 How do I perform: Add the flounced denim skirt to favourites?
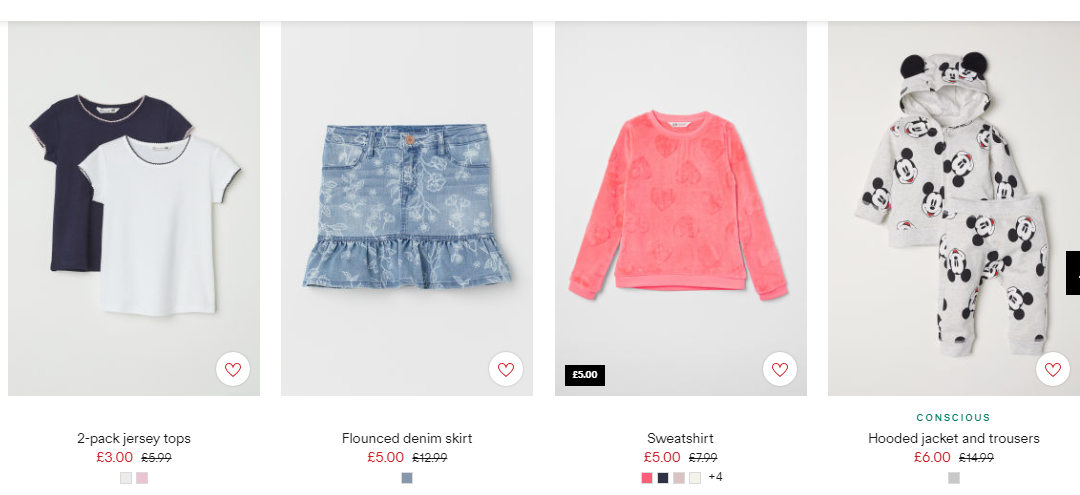point(506,369)
